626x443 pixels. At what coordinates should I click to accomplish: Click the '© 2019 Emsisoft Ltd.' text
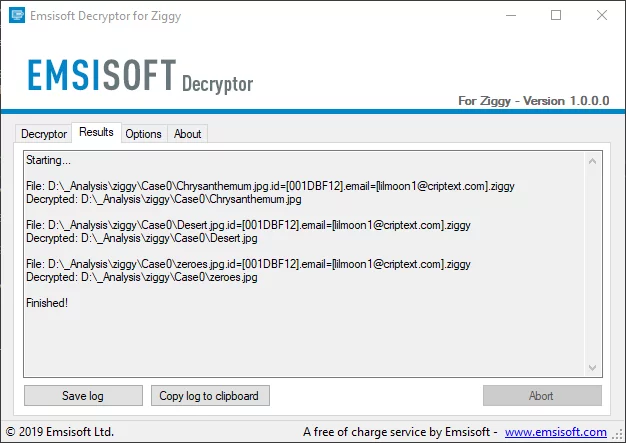[x=60, y=432]
